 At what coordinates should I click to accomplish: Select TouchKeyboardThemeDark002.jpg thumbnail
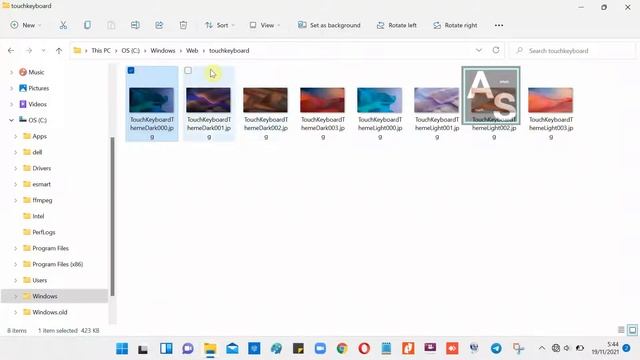coord(265,100)
